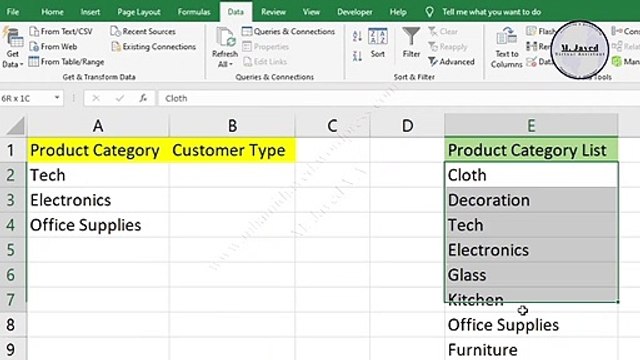The height and width of the screenshot is (360, 640).
Task: Switch to the Formulas tab
Action: click(194, 12)
